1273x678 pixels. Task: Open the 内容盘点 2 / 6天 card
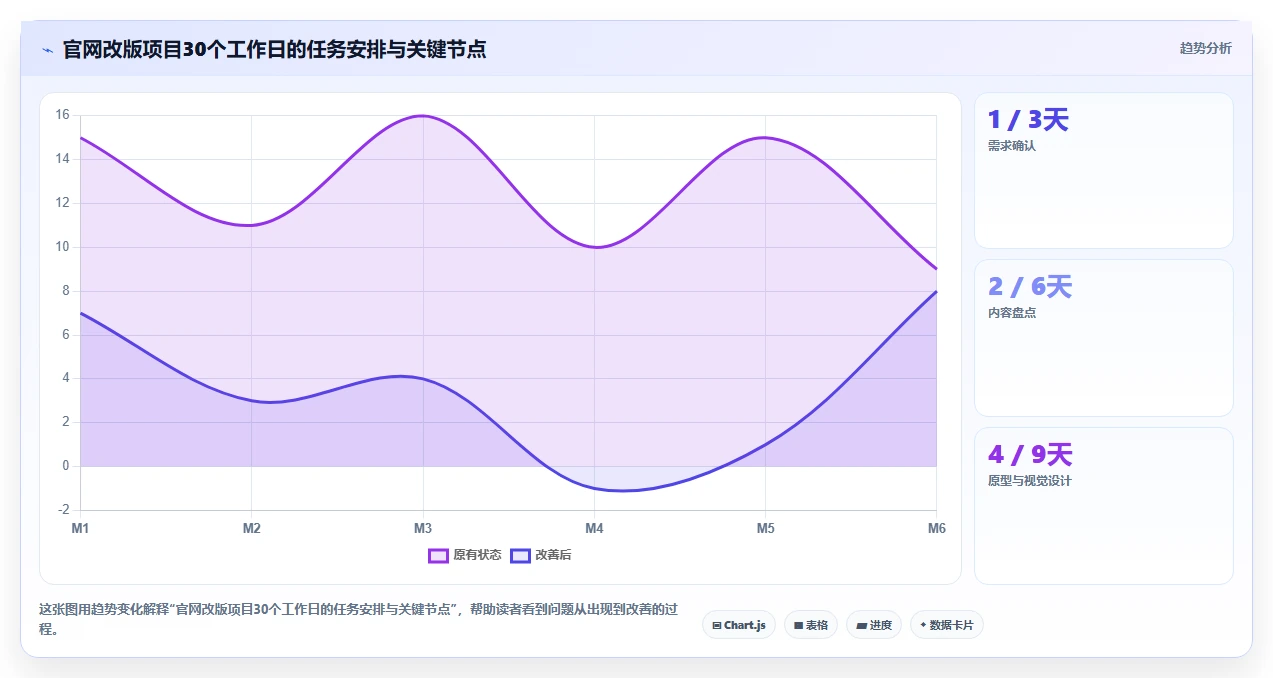(x=1104, y=338)
